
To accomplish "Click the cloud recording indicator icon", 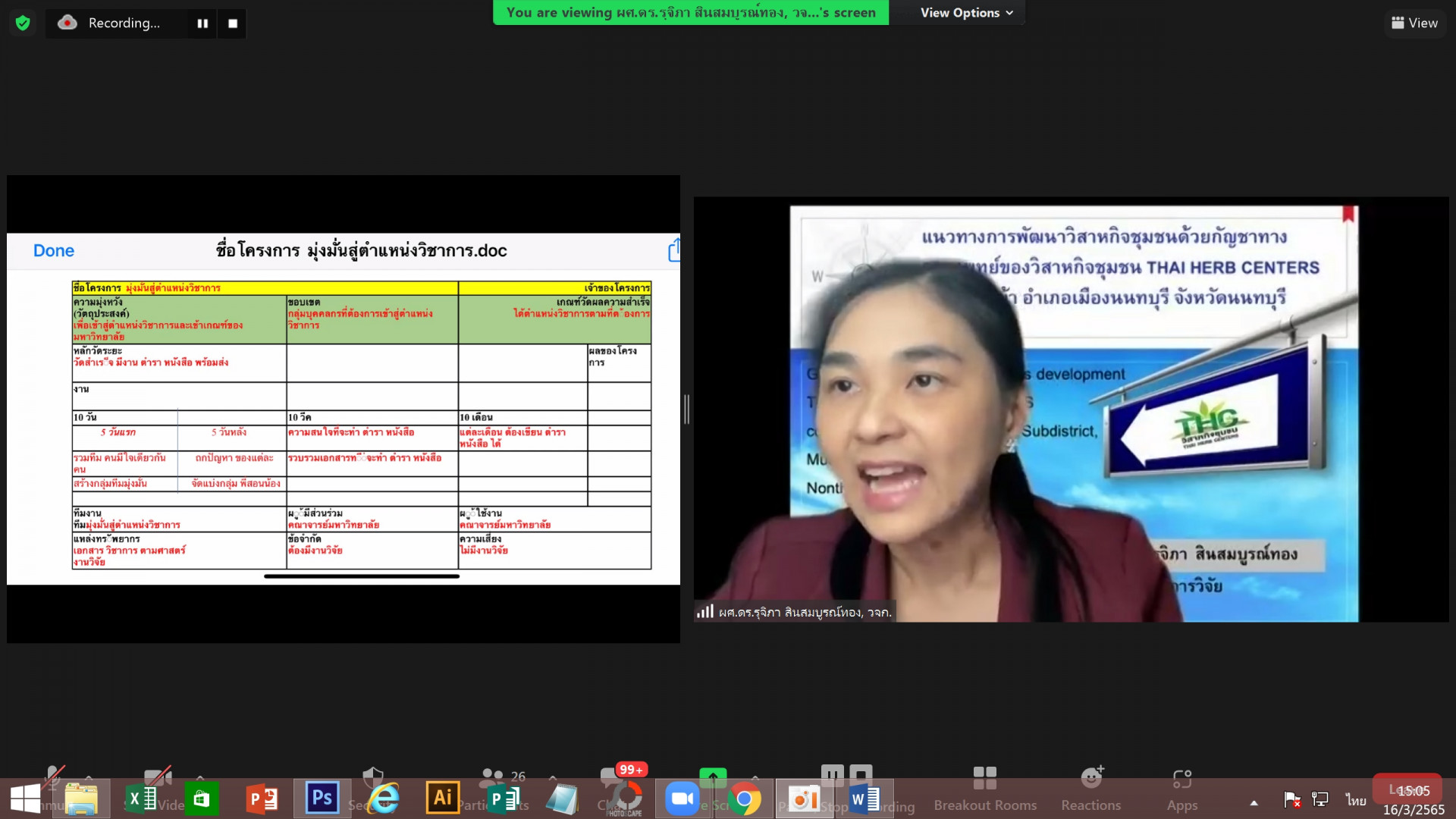I will 67,23.
